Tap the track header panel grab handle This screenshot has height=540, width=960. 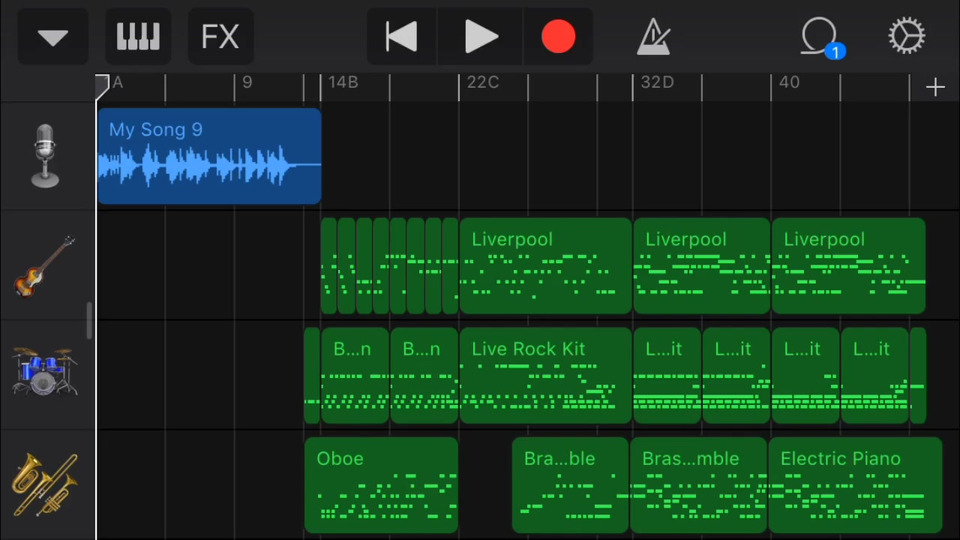(89, 320)
